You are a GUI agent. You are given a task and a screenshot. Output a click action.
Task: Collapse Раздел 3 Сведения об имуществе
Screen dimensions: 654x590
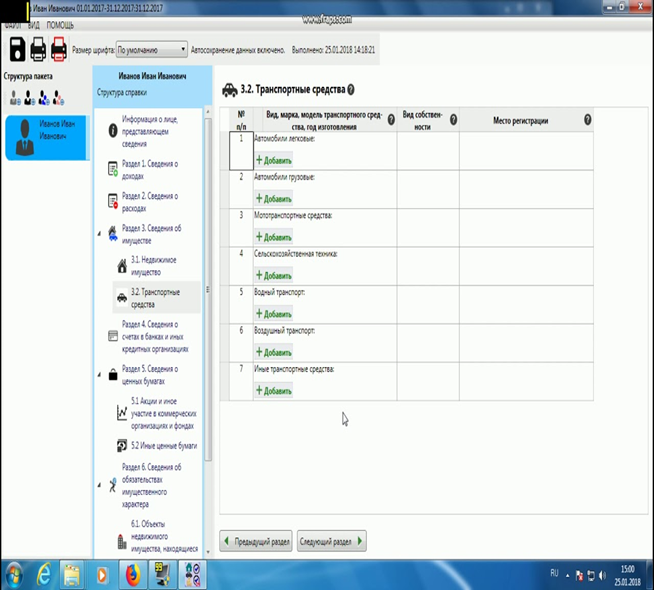point(99,234)
